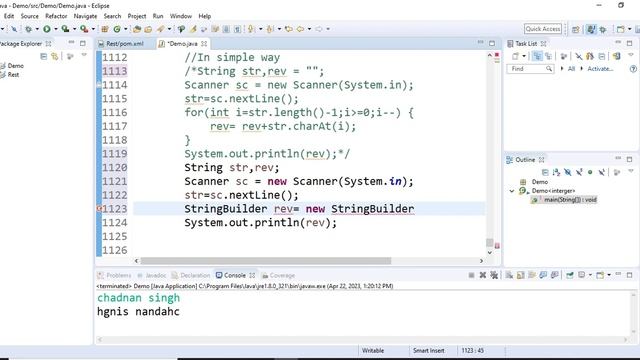Screen dimensions: 640x360
Task: Click the Back navigation arrow in the toolbar
Action: [300, 29]
